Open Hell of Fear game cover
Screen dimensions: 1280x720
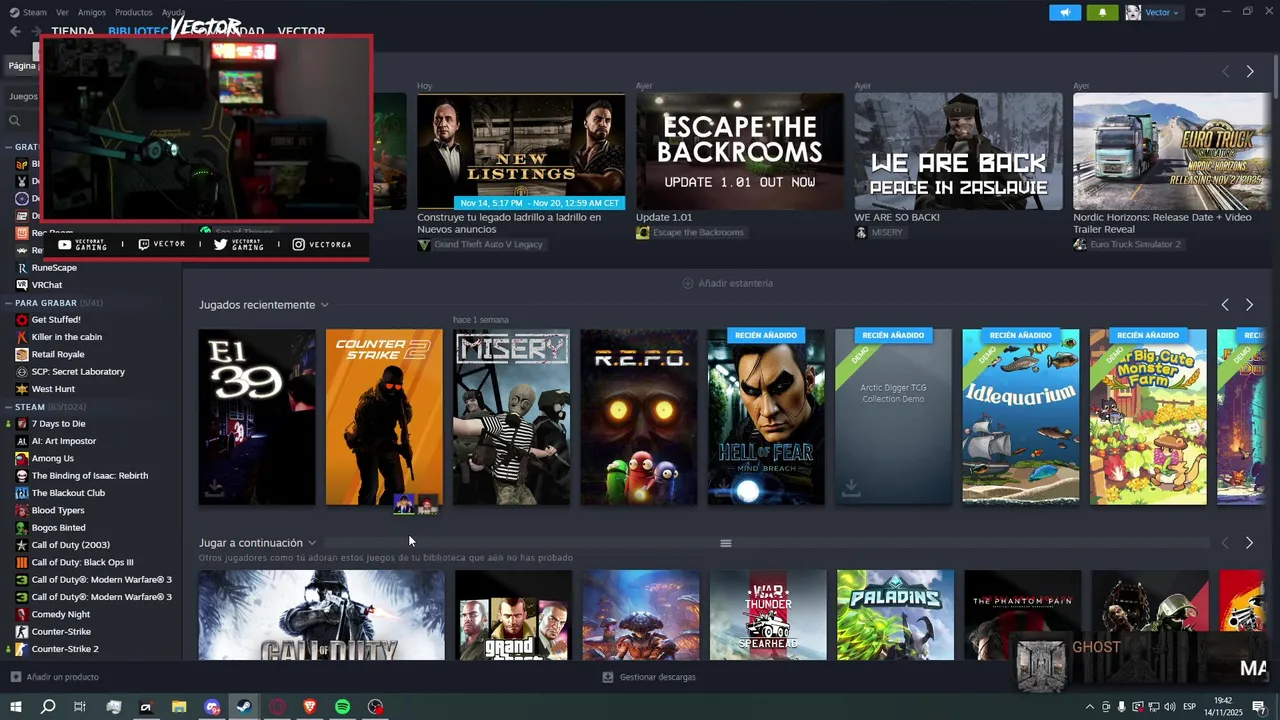tap(766, 417)
